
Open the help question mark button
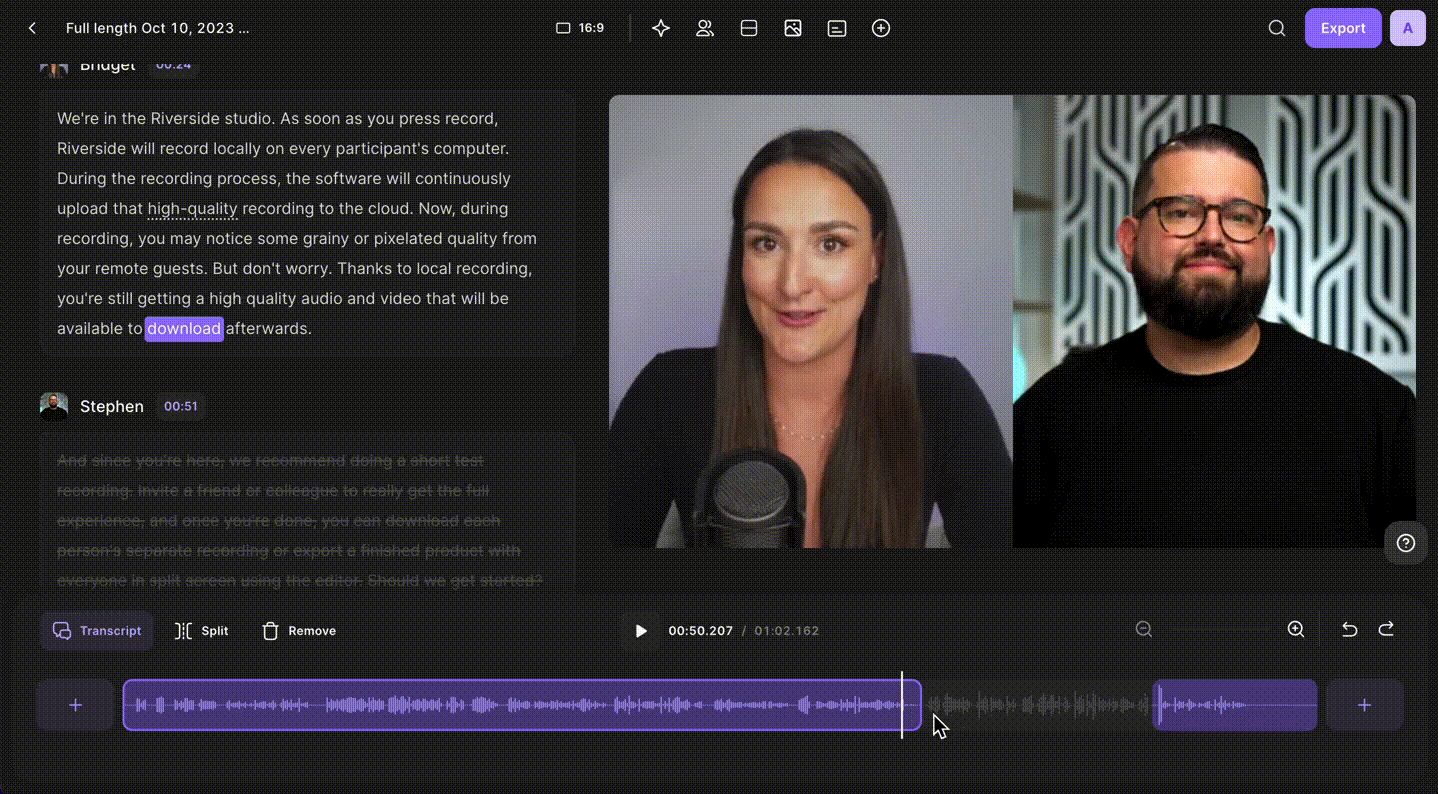coord(1406,543)
